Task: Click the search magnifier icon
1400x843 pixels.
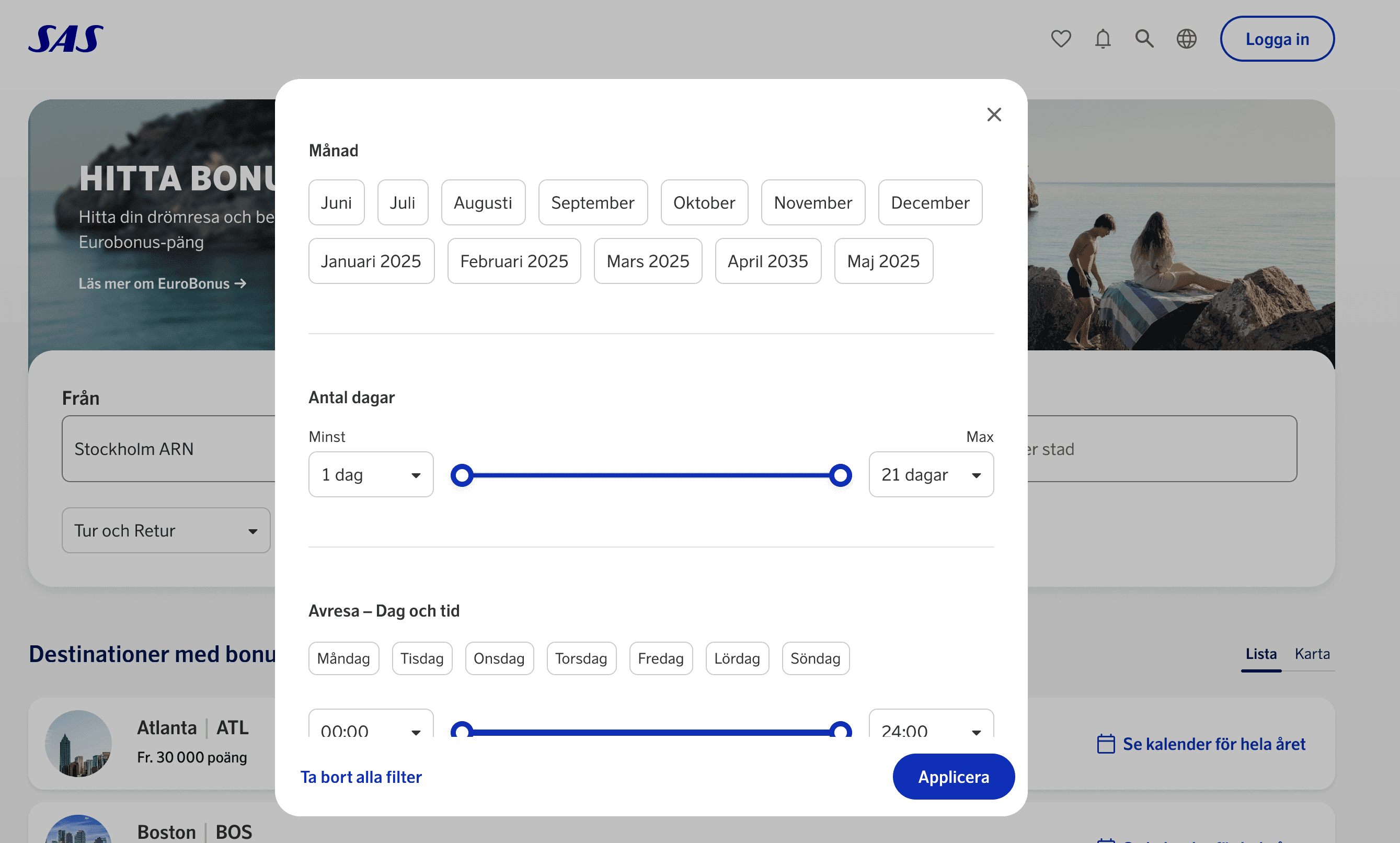Action: tap(1144, 39)
